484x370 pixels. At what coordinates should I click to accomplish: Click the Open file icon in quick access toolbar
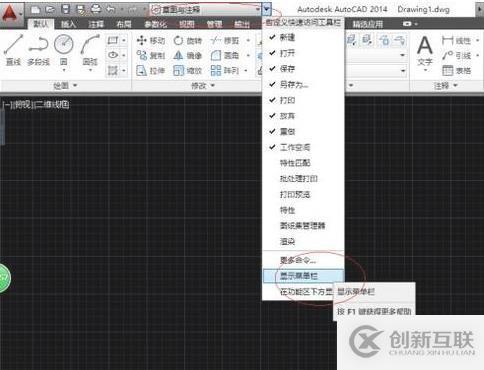click(50, 10)
